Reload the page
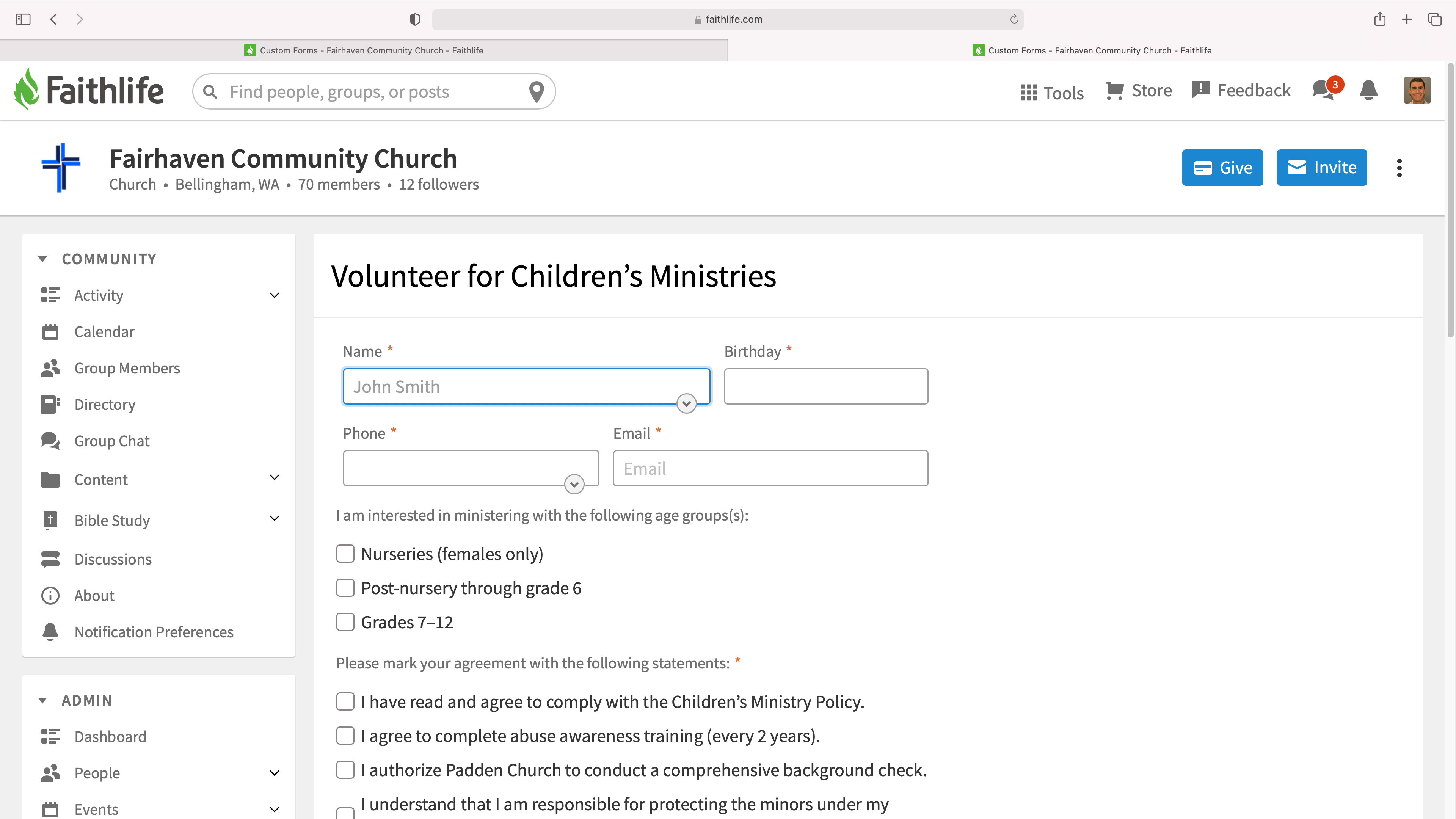This screenshot has width=1456, height=819. pyautogui.click(x=1014, y=19)
